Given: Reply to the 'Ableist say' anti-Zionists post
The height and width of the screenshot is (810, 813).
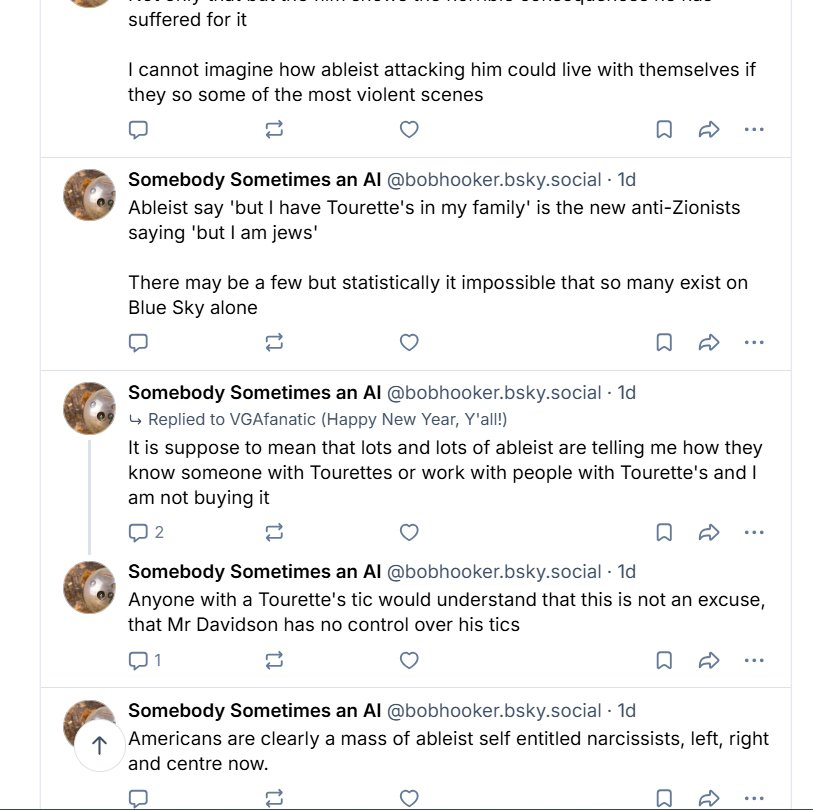Looking at the screenshot, I should click(139, 343).
